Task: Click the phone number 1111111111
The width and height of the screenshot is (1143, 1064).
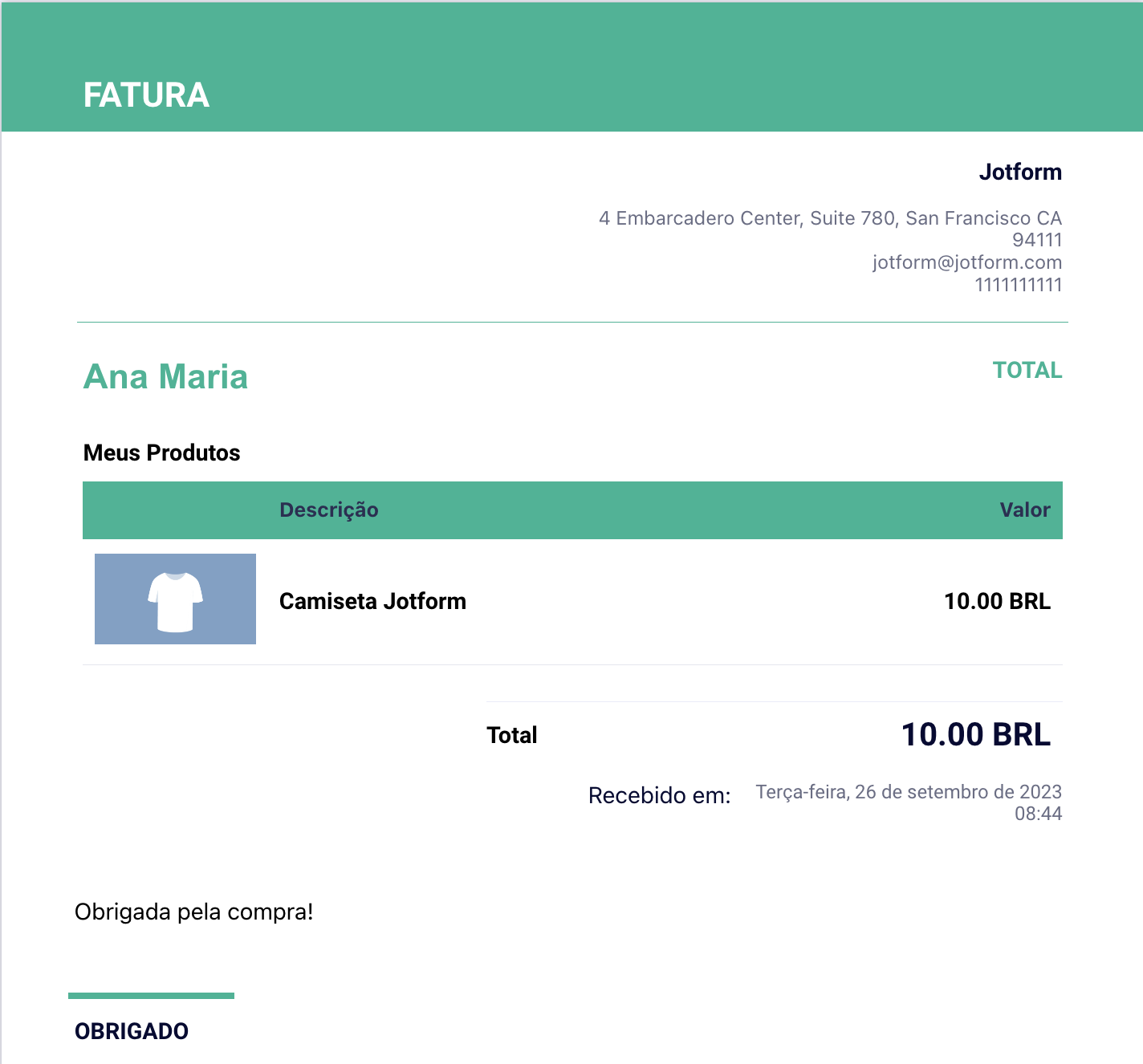Action: tap(1018, 285)
